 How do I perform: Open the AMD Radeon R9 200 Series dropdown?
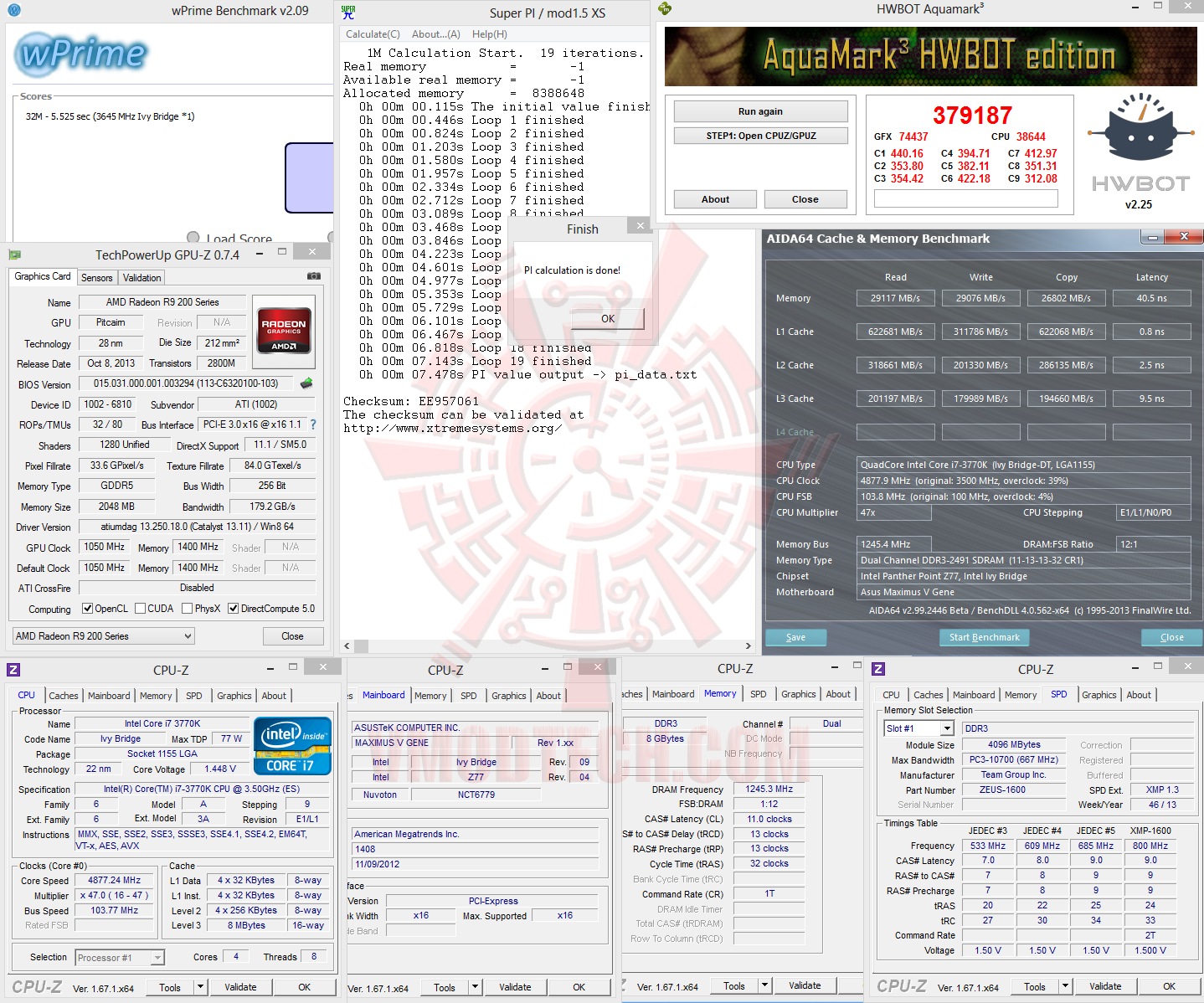[x=104, y=636]
